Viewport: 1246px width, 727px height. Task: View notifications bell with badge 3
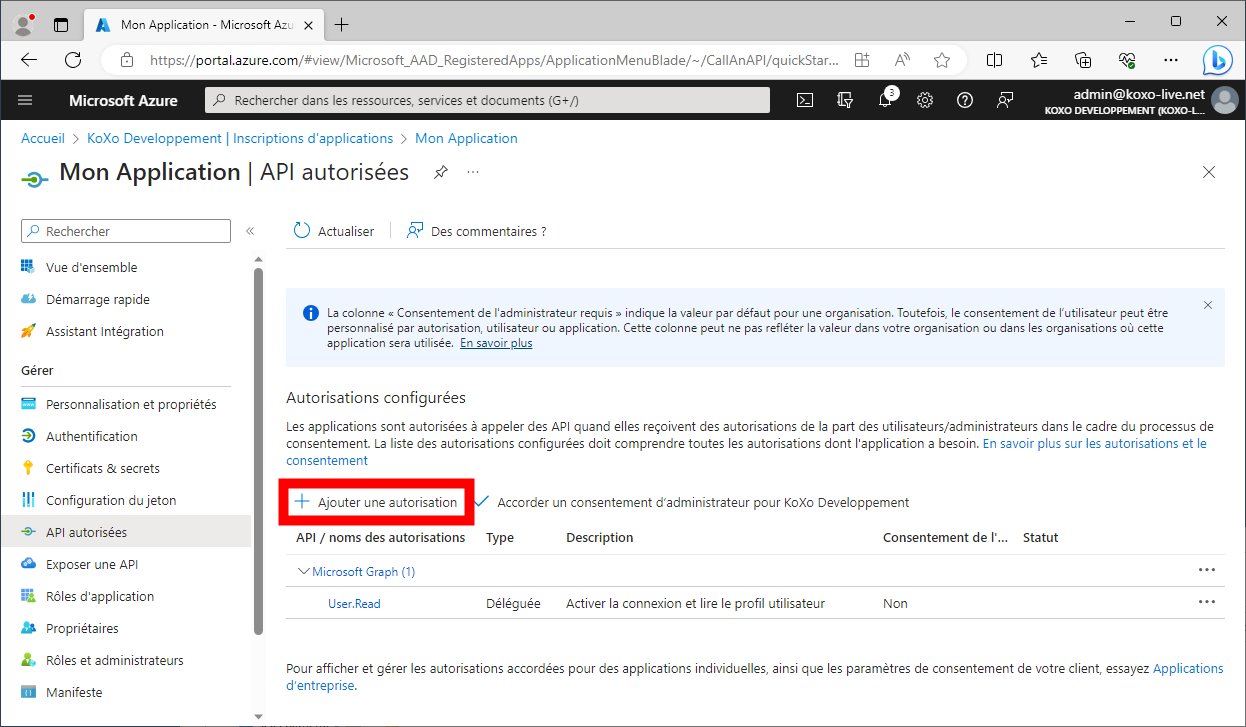tap(886, 99)
